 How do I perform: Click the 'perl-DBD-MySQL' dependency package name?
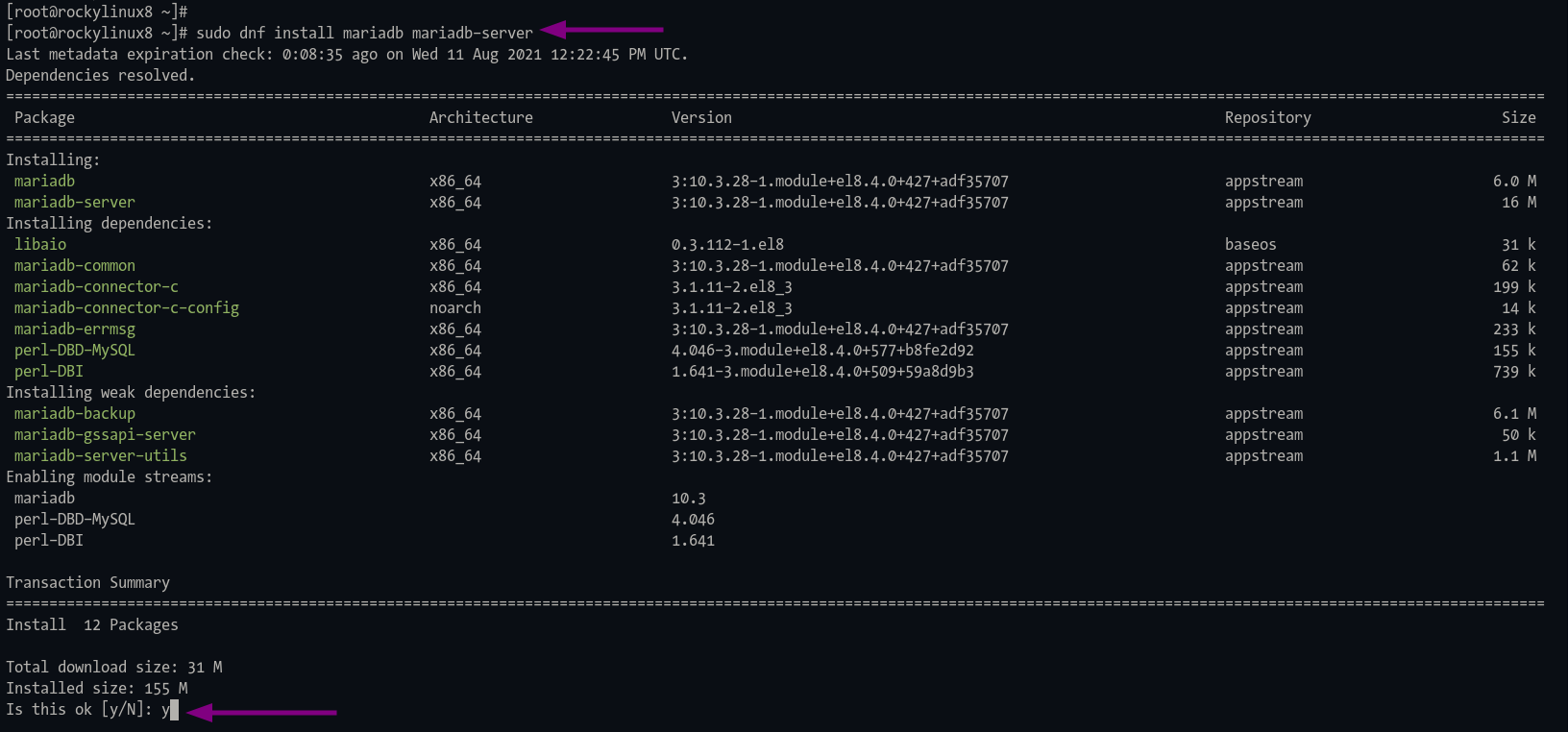[75, 350]
